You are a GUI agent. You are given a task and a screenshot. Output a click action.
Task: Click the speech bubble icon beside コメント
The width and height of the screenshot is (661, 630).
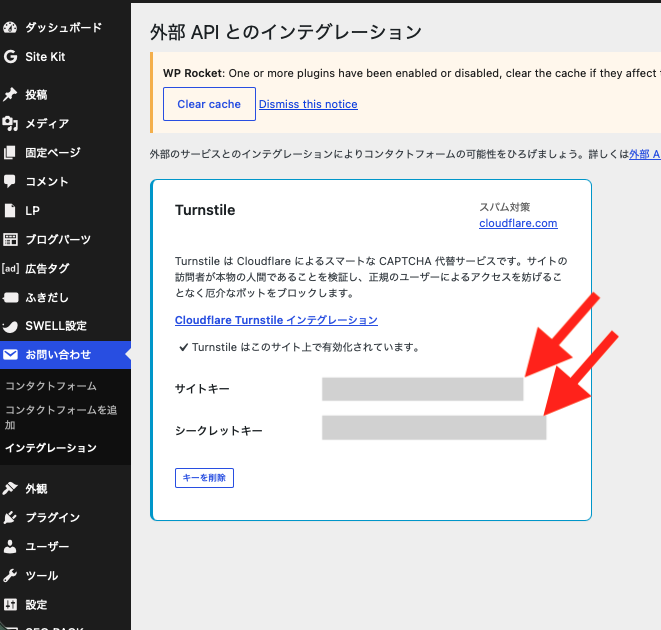point(10,181)
